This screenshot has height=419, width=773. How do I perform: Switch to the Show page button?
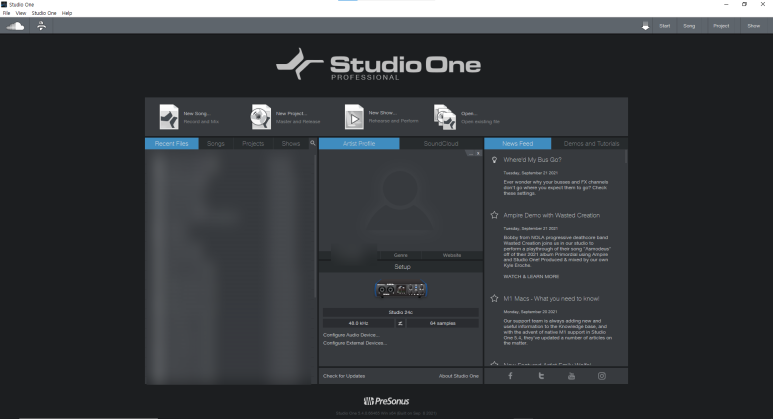pos(754,26)
